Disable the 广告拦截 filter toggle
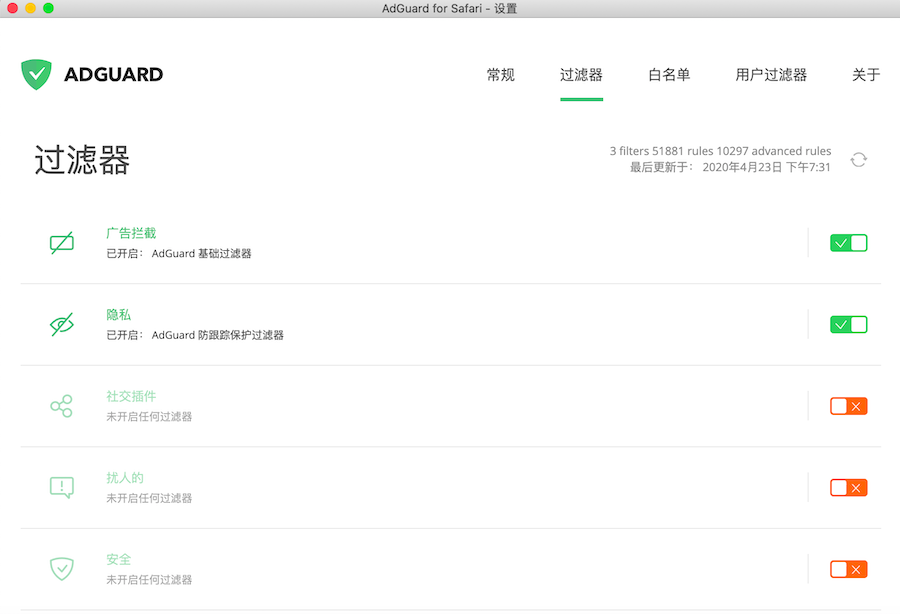The width and height of the screenshot is (900, 614). point(848,243)
